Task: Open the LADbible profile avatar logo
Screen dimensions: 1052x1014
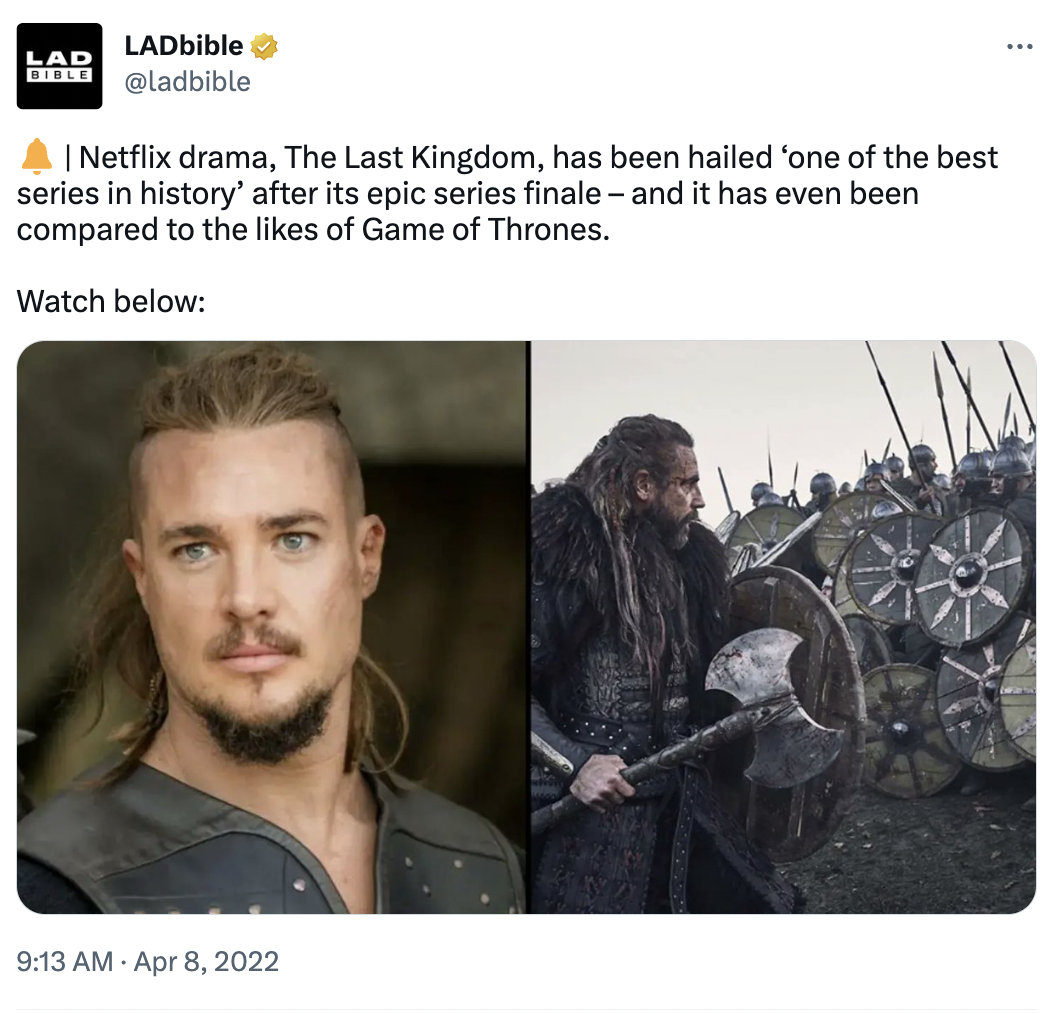Action: coord(59,66)
